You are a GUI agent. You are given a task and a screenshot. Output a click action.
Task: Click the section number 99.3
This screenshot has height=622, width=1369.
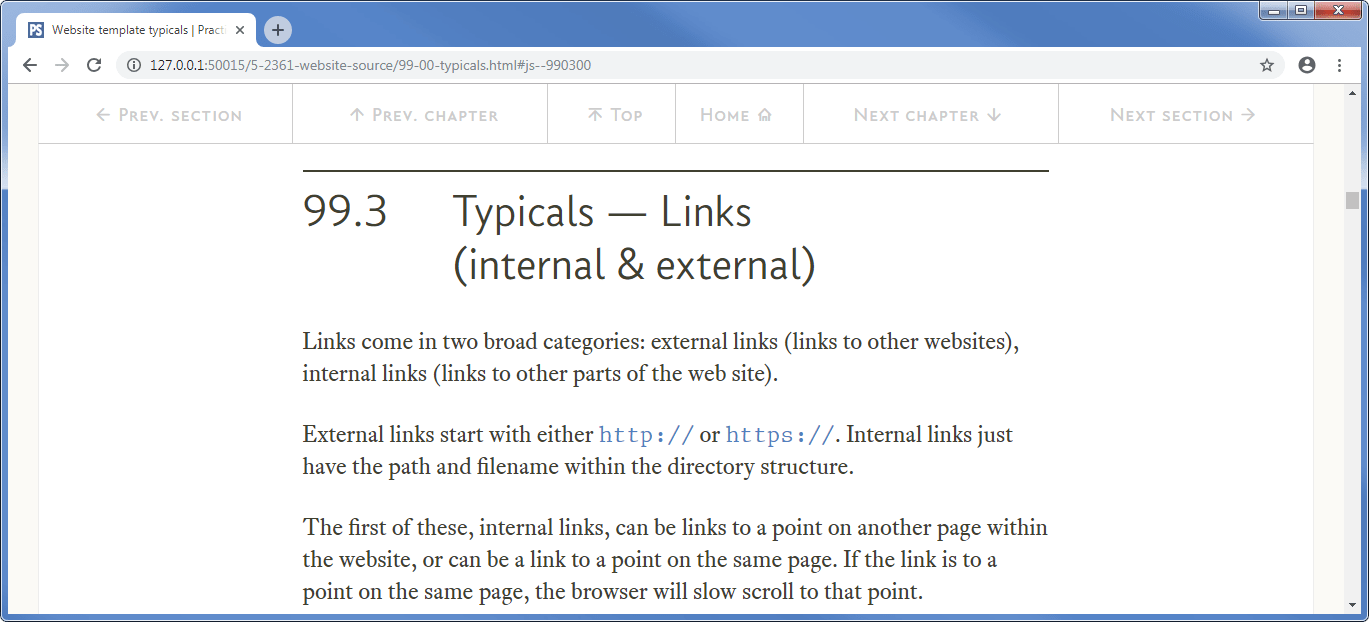click(345, 212)
